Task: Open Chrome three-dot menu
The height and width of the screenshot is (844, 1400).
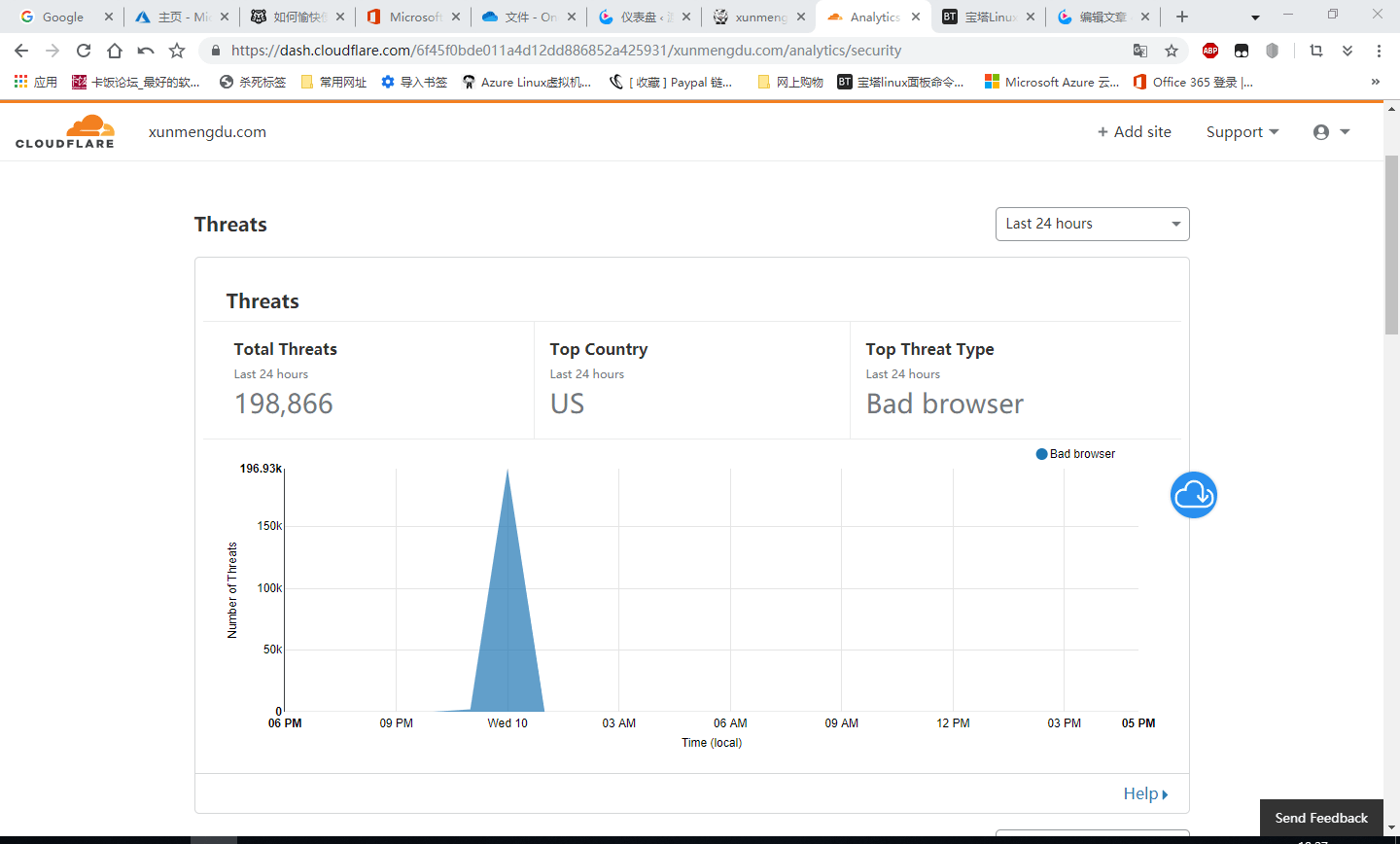Action: tap(1379, 51)
